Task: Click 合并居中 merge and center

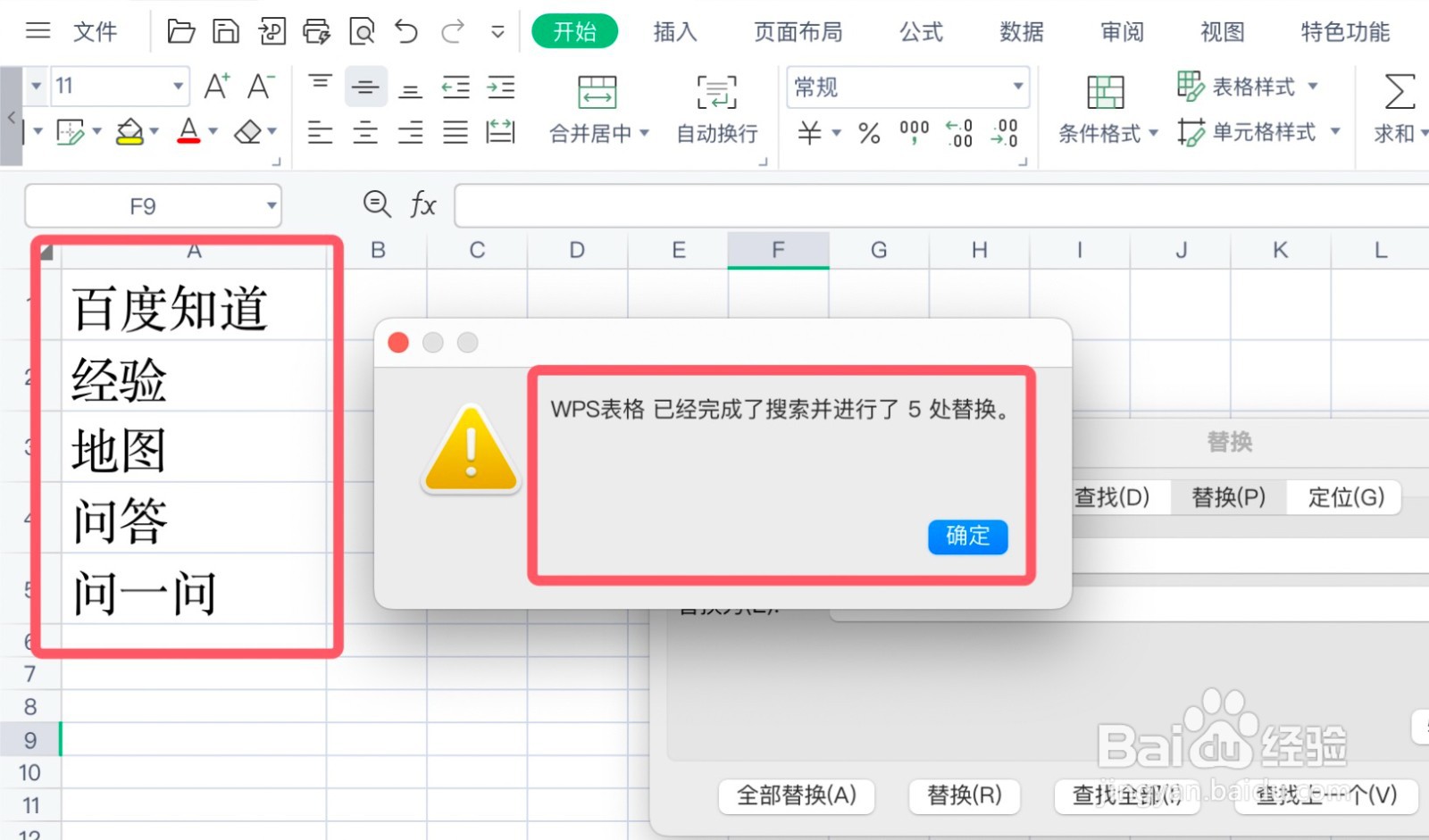Action: tap(598, 111)
